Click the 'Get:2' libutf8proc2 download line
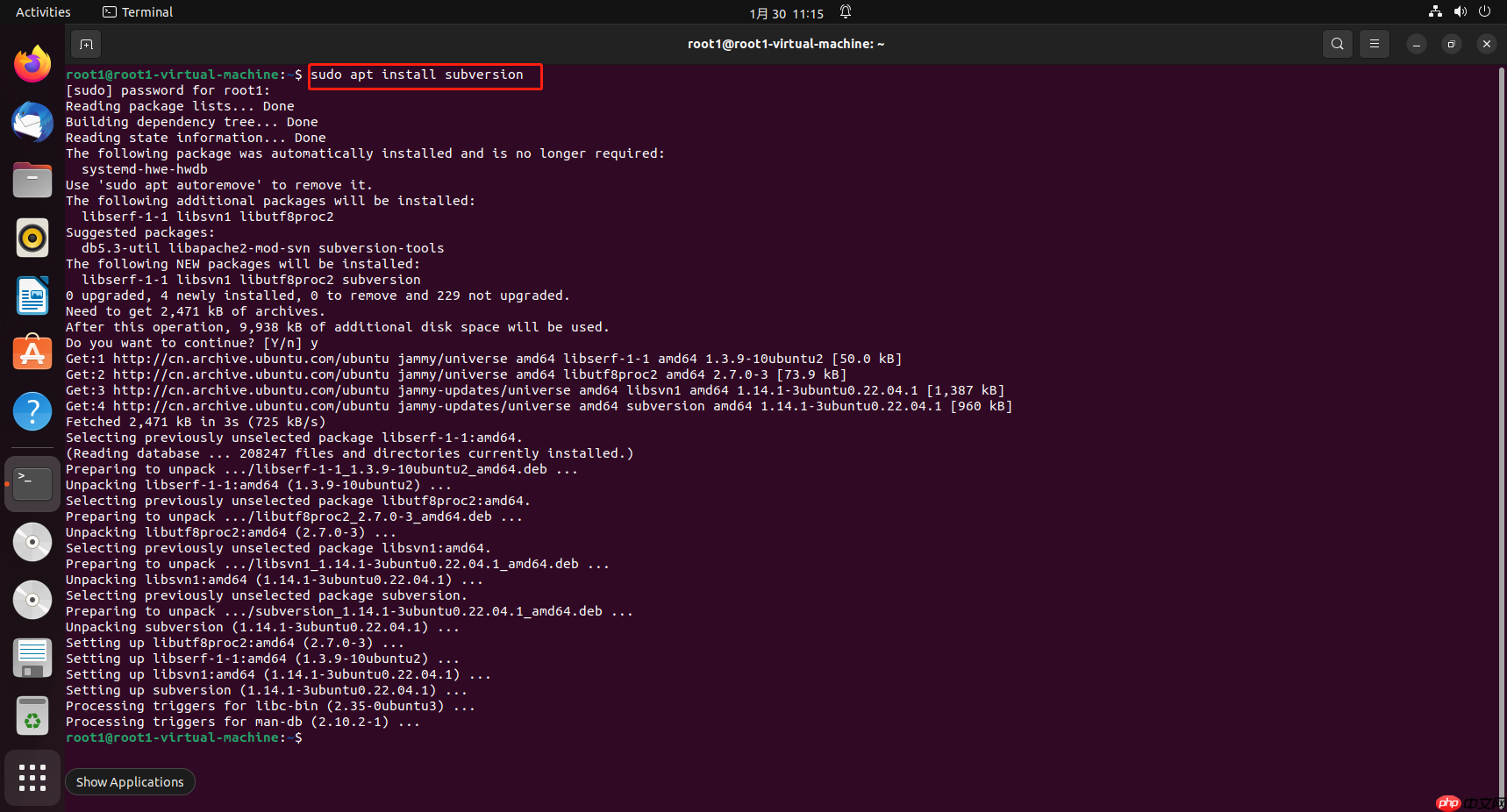Image resolution: width=1507 pixels, height=812 pixels. click(x=456, y=375)
